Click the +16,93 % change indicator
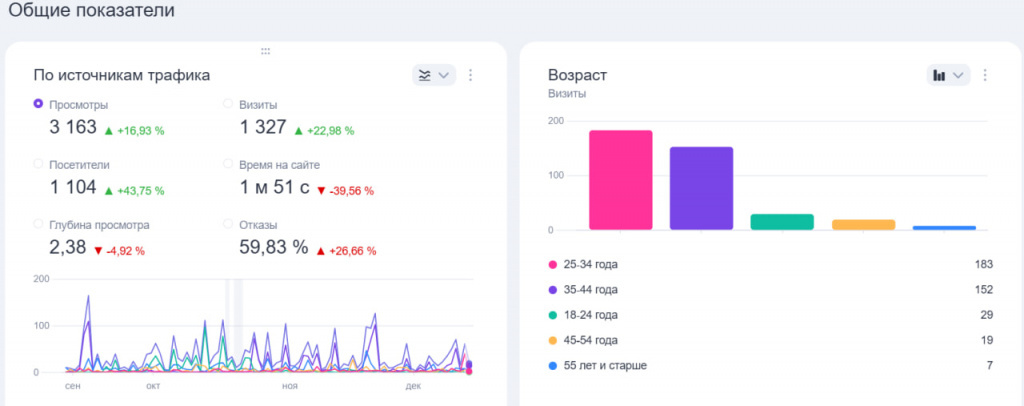1024x406 pixels. [x=135, y=131]
